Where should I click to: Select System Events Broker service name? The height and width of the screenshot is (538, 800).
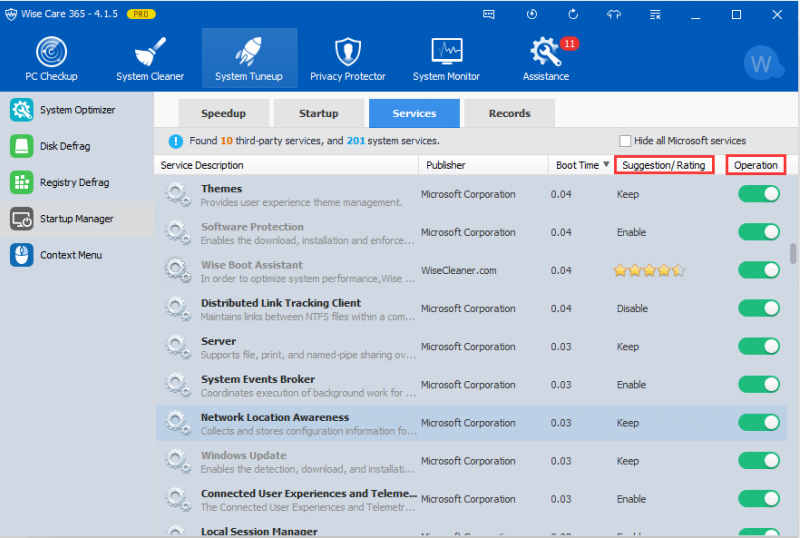[258, 379]
